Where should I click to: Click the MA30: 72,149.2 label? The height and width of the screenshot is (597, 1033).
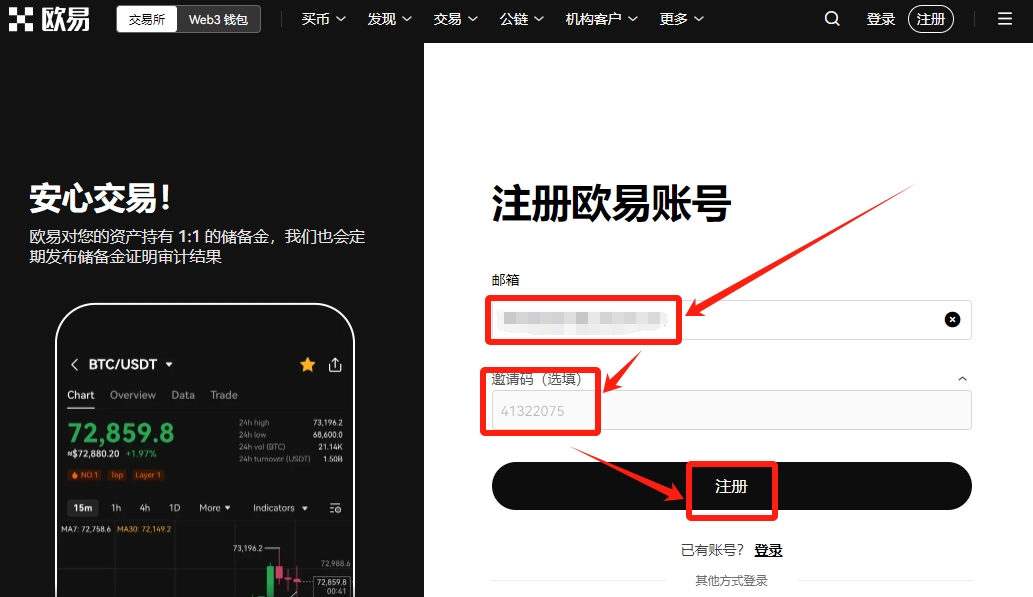pos(144,529)
